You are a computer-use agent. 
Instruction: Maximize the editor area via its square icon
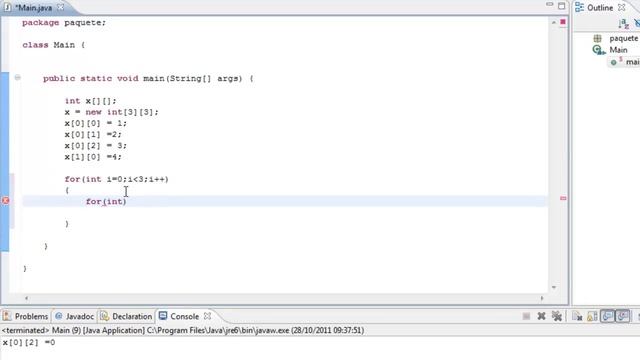(x=562, y=6)
